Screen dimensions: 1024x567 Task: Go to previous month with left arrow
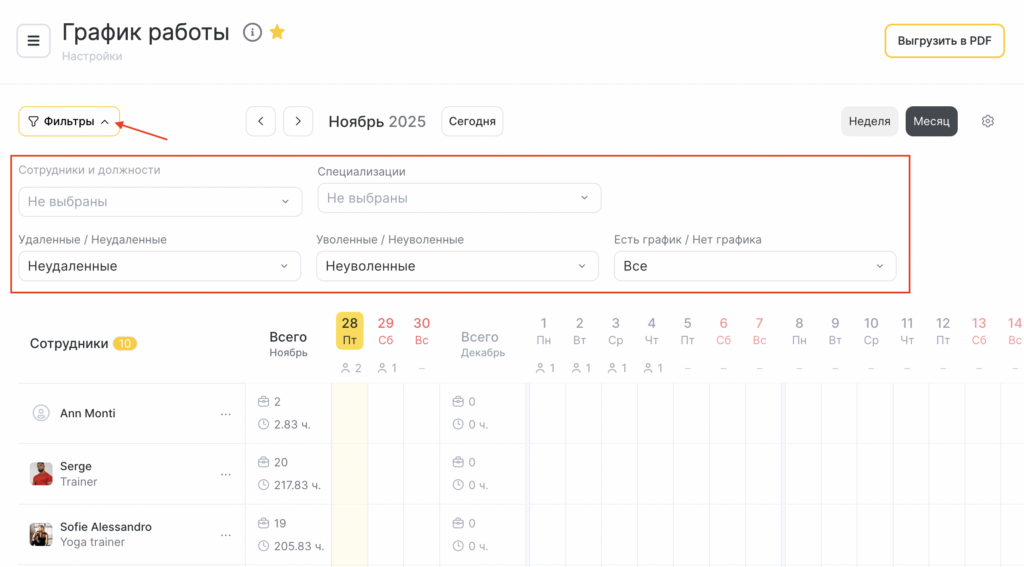[x=261, y=121]
